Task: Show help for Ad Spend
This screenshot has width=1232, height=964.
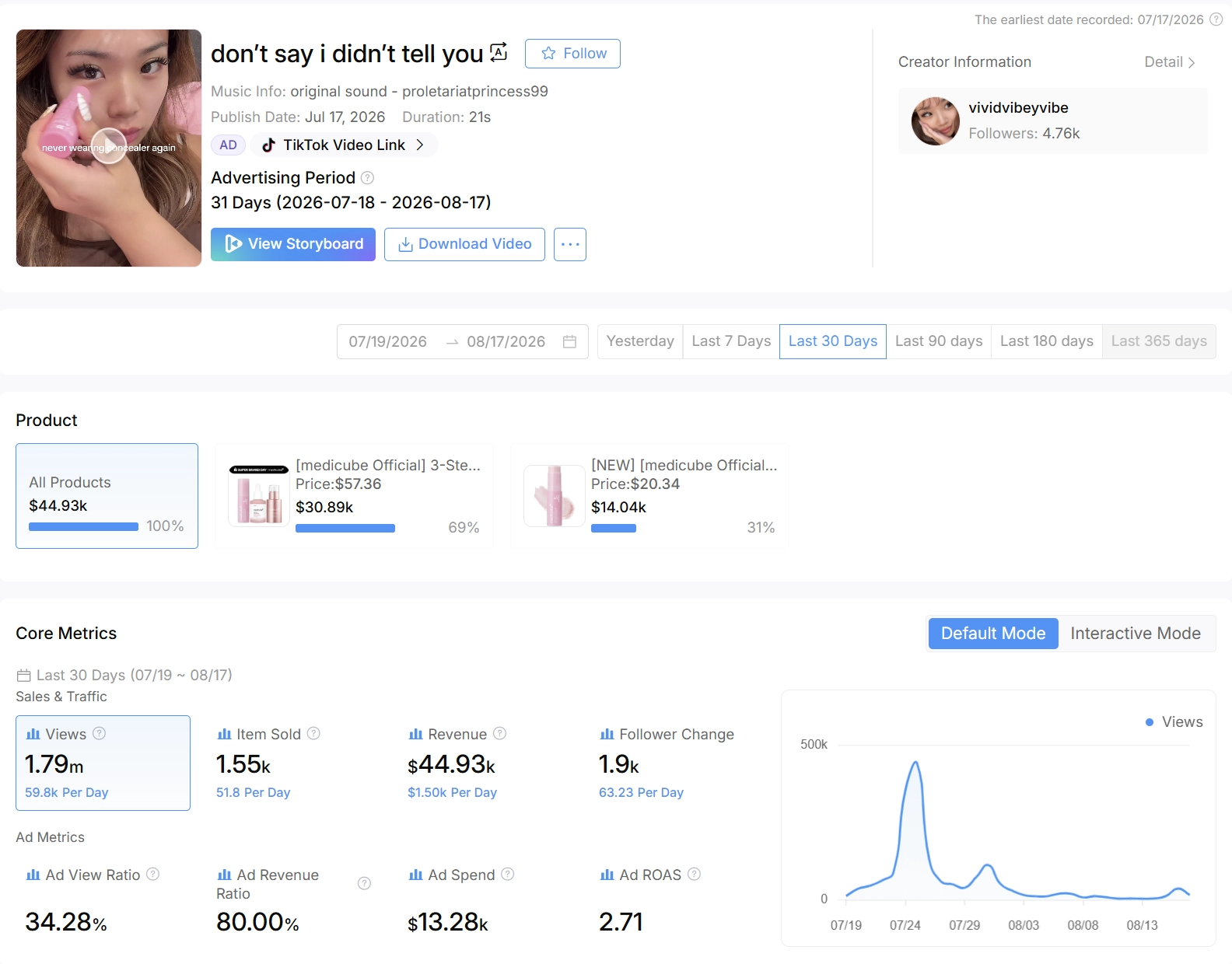Action: (x=508, y=874)
